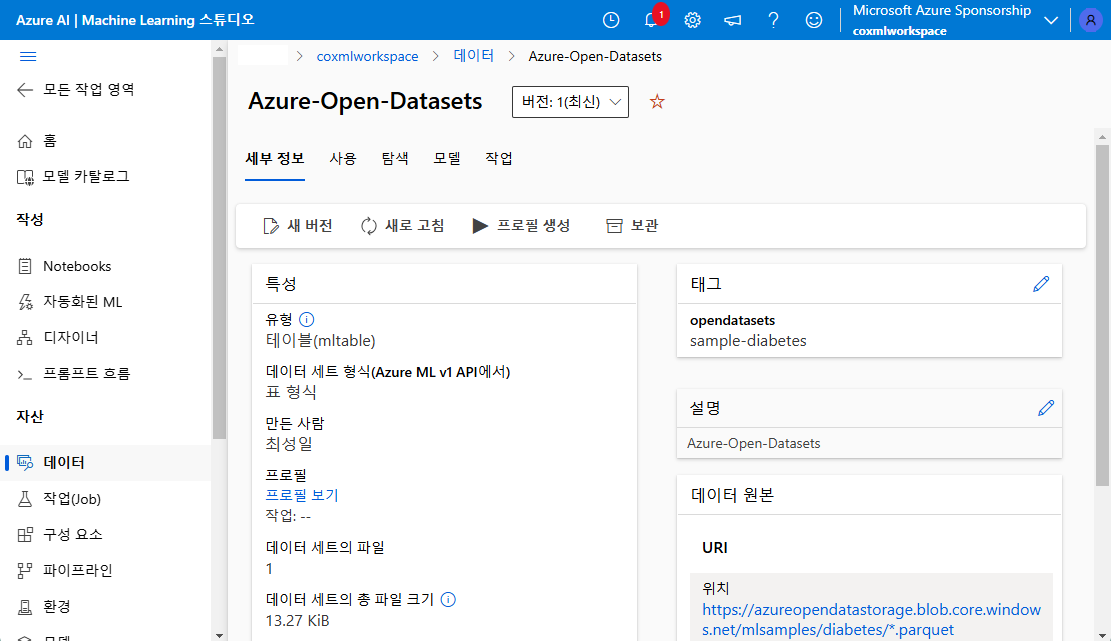
Task: Edit tags with the pencil icon
Action: (x=1041, y=284)
